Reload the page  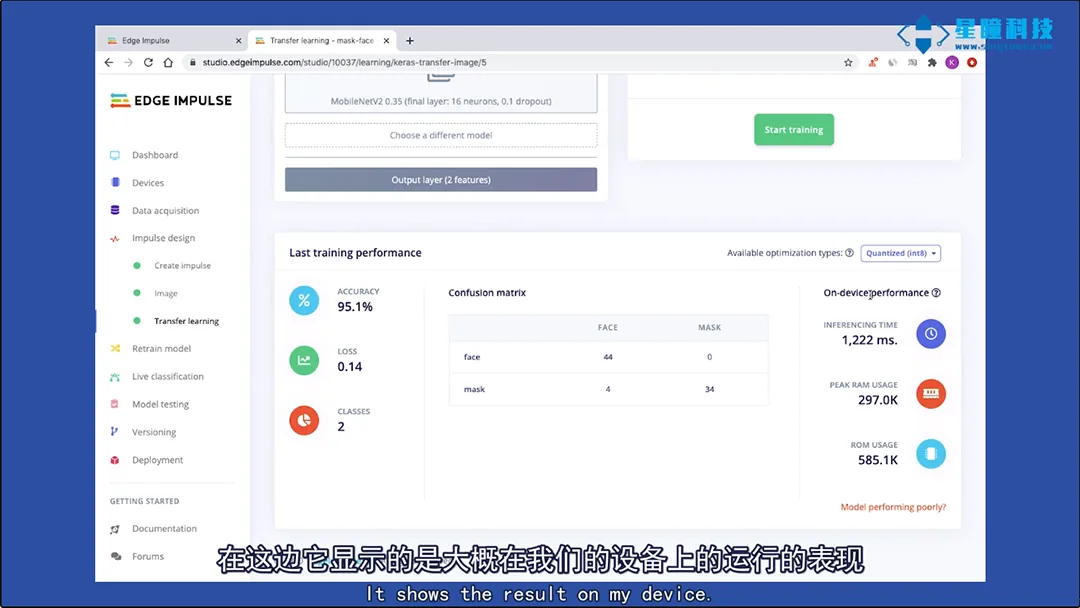pos(148,63)
